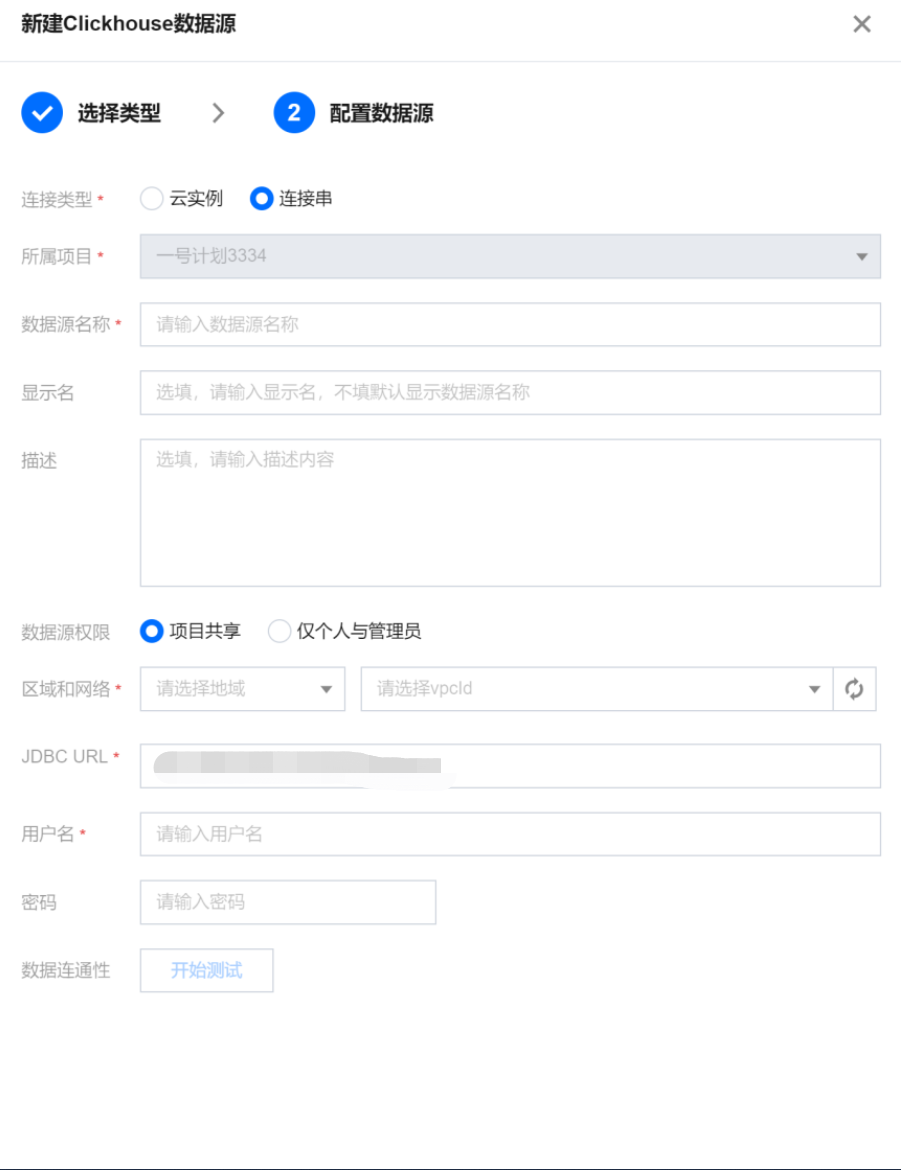Click into the 描述 text area
Image resolution: width=901 pixels, height=1170 pixels.
coord(510,512)
